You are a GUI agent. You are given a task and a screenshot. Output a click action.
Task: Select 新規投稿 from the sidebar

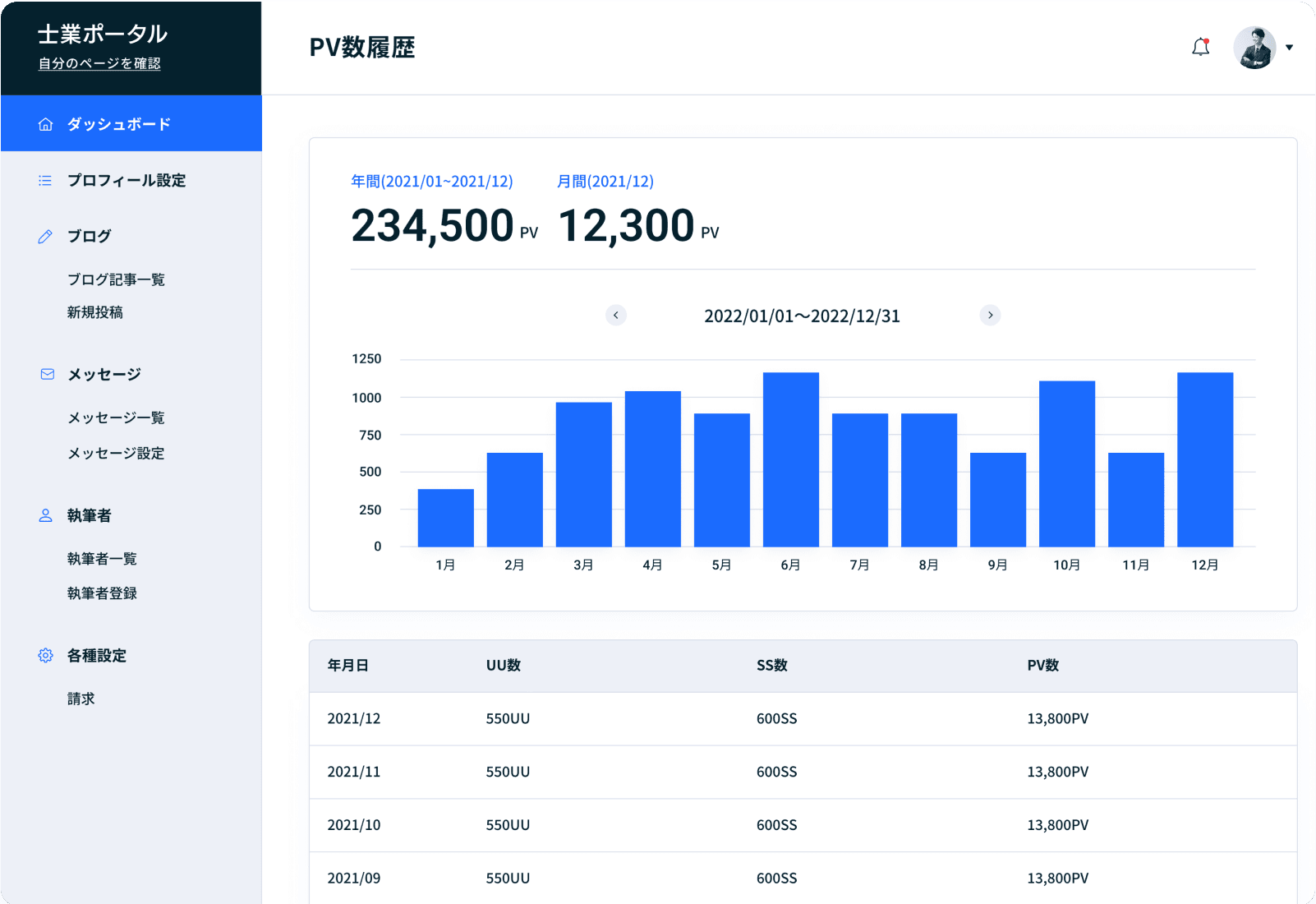pos(95,312)
